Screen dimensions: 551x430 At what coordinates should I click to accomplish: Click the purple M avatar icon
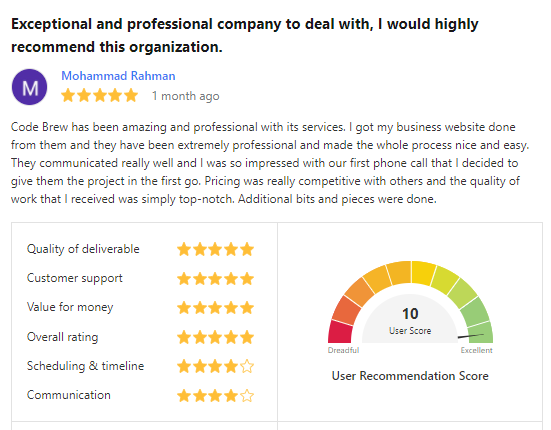point(30,87)
